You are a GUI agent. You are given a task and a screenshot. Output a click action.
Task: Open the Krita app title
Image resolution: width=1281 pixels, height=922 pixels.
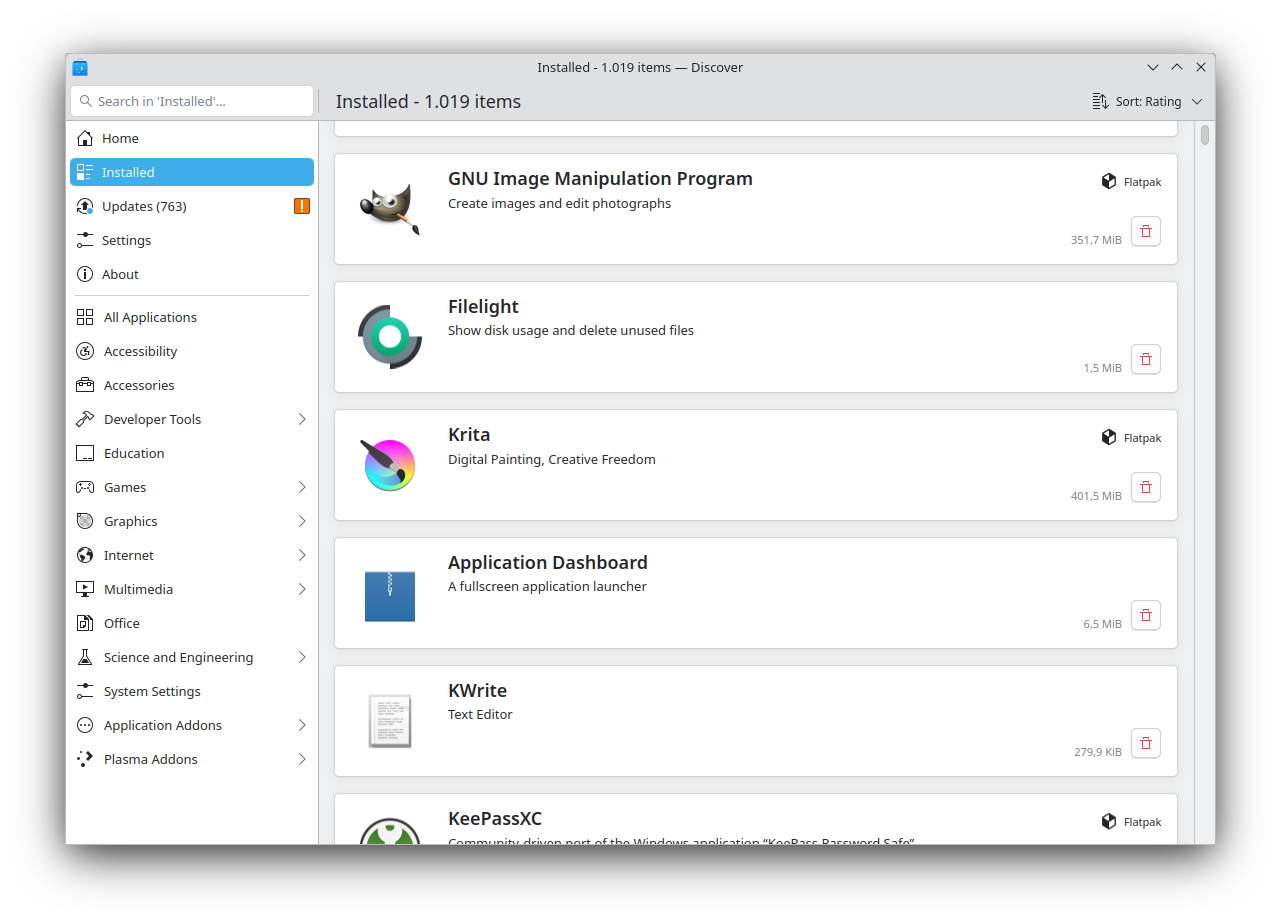(x=469, y=435)
